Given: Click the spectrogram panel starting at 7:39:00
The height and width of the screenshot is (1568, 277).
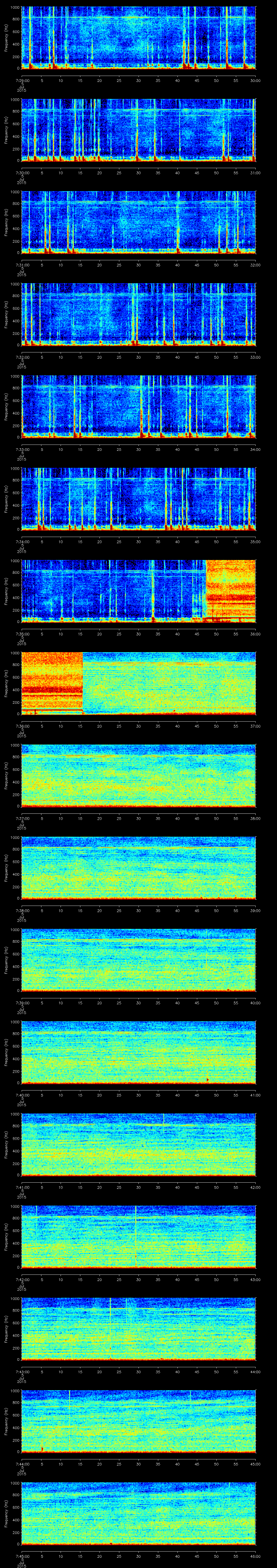Looking at the screenshot, I should [139, 960].
